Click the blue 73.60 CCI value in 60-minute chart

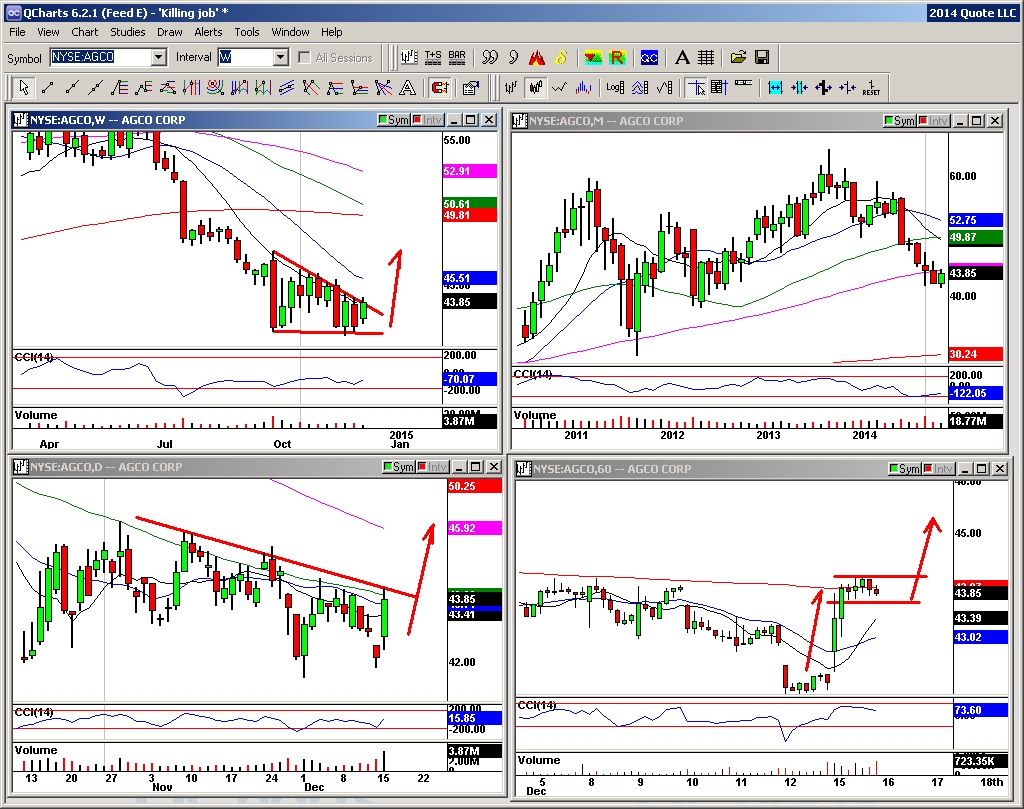(x=980, y=710)
